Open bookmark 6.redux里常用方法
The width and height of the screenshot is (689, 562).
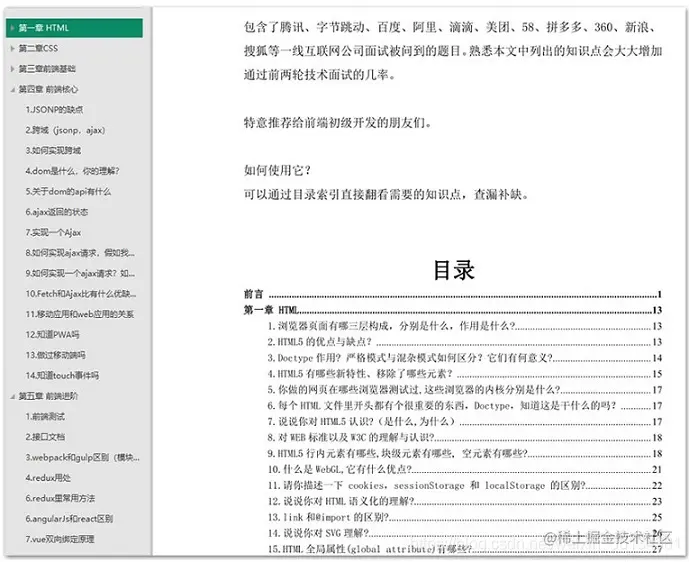coord(60,498)
